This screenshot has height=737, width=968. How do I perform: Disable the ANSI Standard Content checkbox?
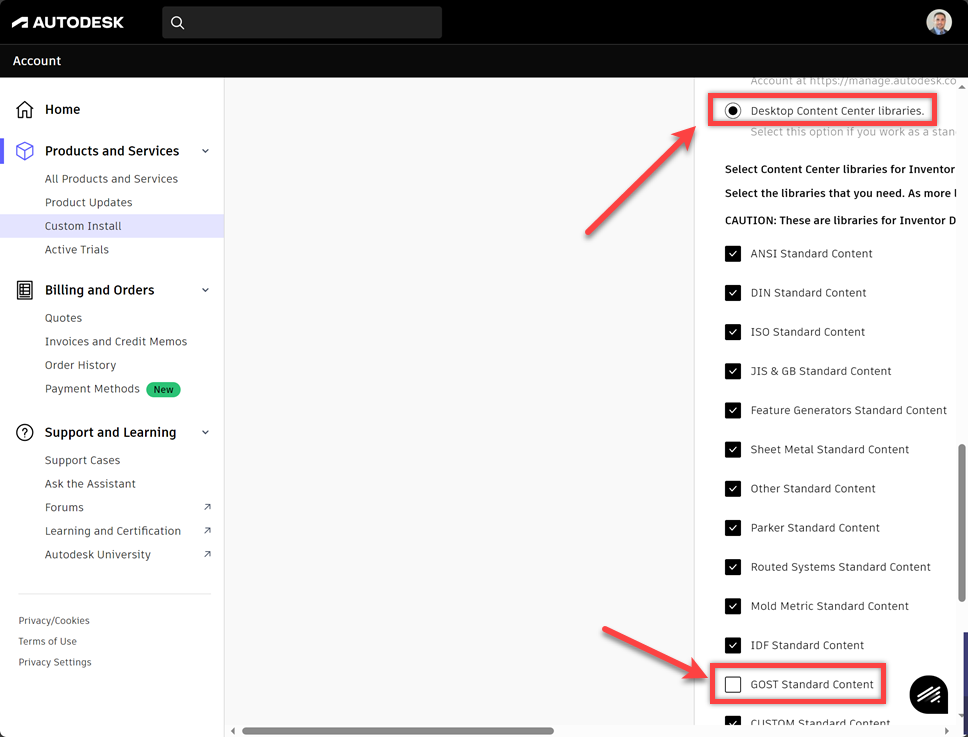(733, 253)
